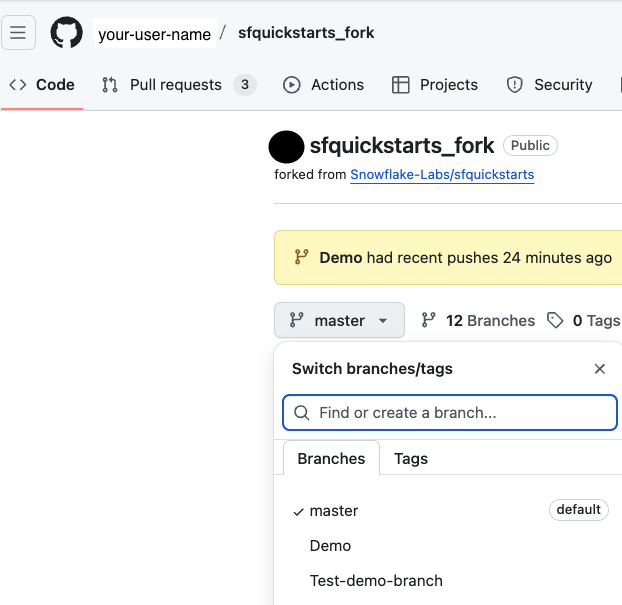
Task: Click the tag icon beside 0 Tags
Action: coord(555,320)
